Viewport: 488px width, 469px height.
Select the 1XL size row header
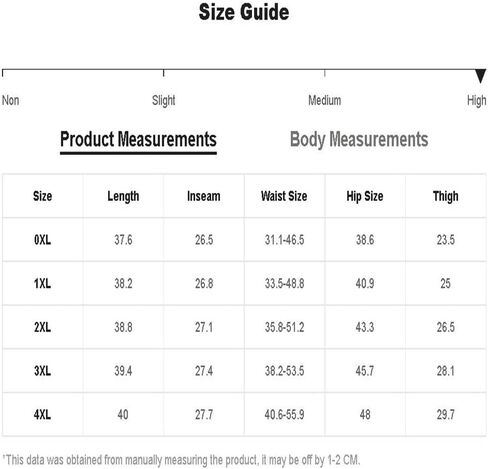42,284
